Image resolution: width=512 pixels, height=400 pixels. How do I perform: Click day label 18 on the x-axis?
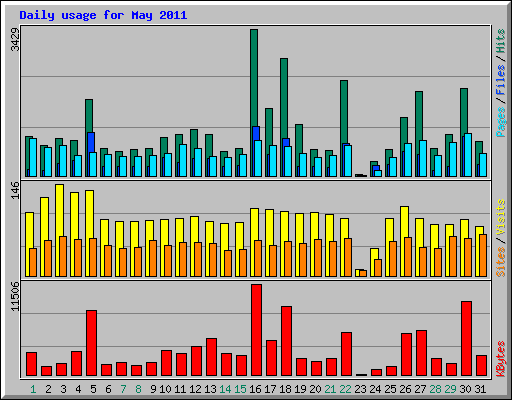click(x=285, y=389)
